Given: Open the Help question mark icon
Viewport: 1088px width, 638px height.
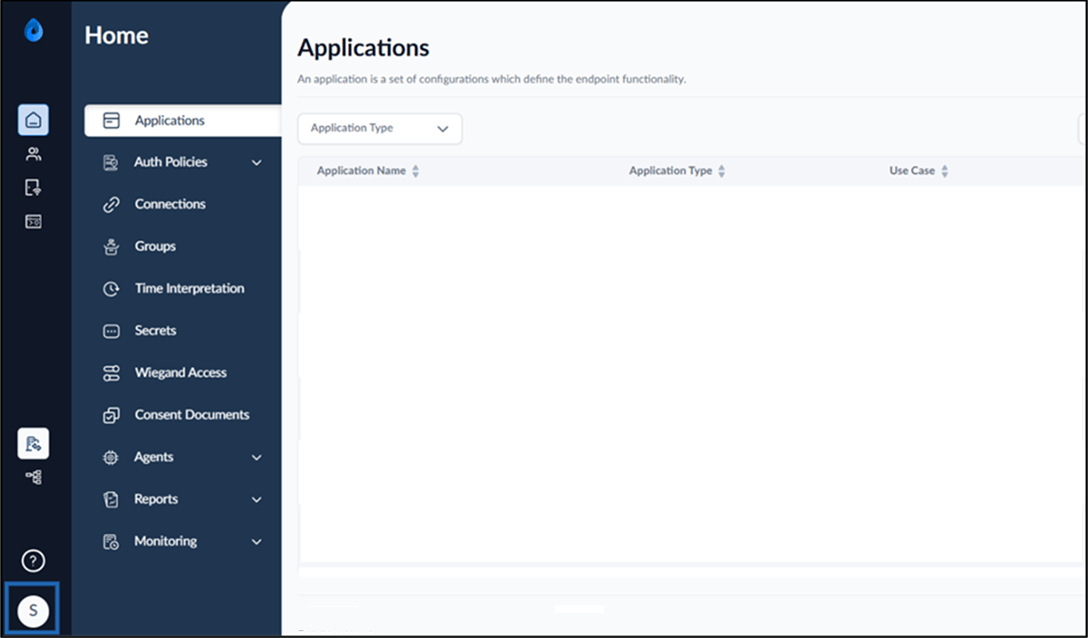Looking at the screenshot, I should (x=33, y=560).
